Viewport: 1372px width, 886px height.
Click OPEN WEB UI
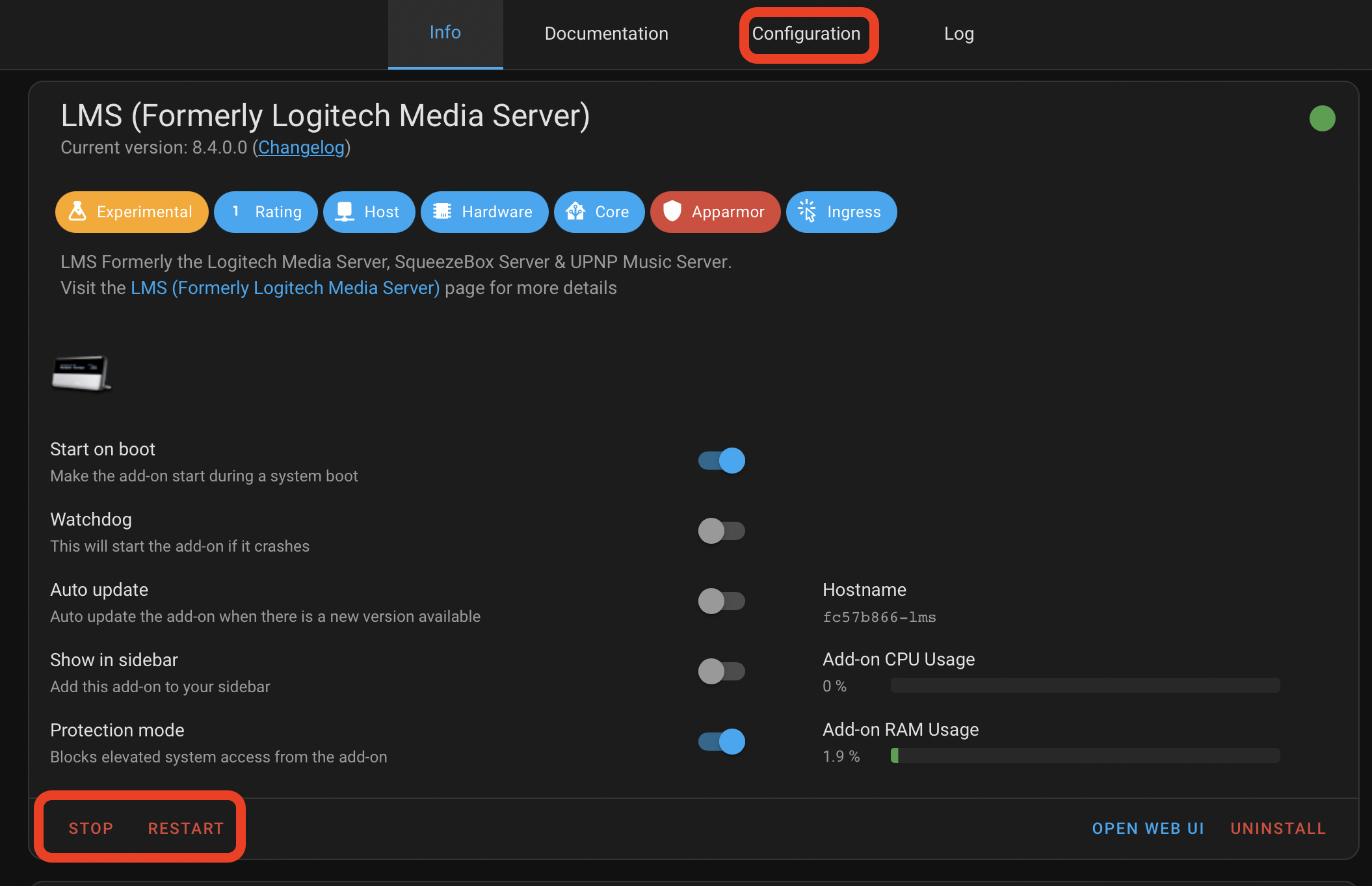coord(1148,828)
